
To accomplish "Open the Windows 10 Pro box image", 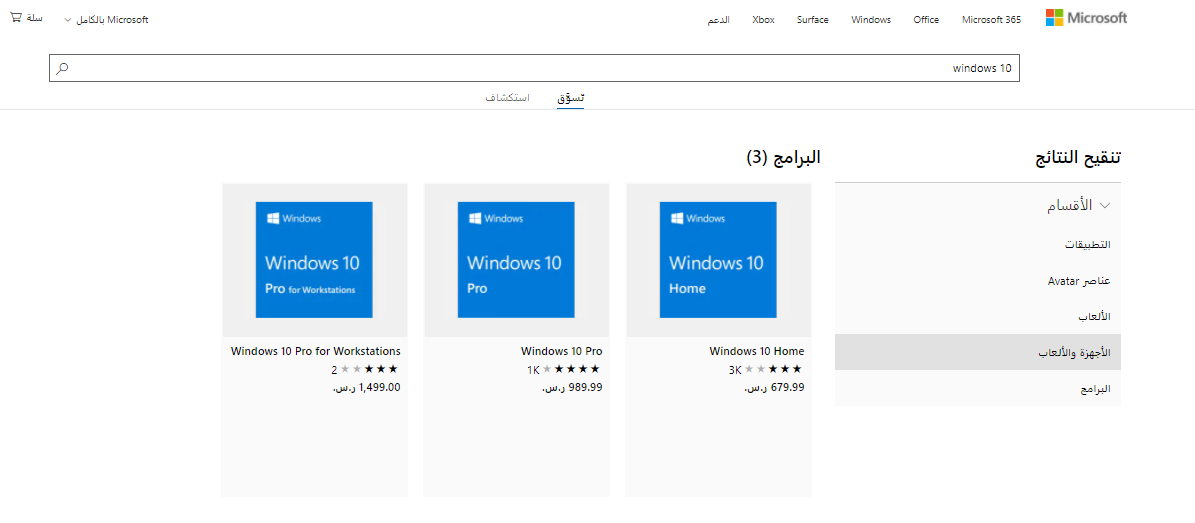I will pos(516,260).
